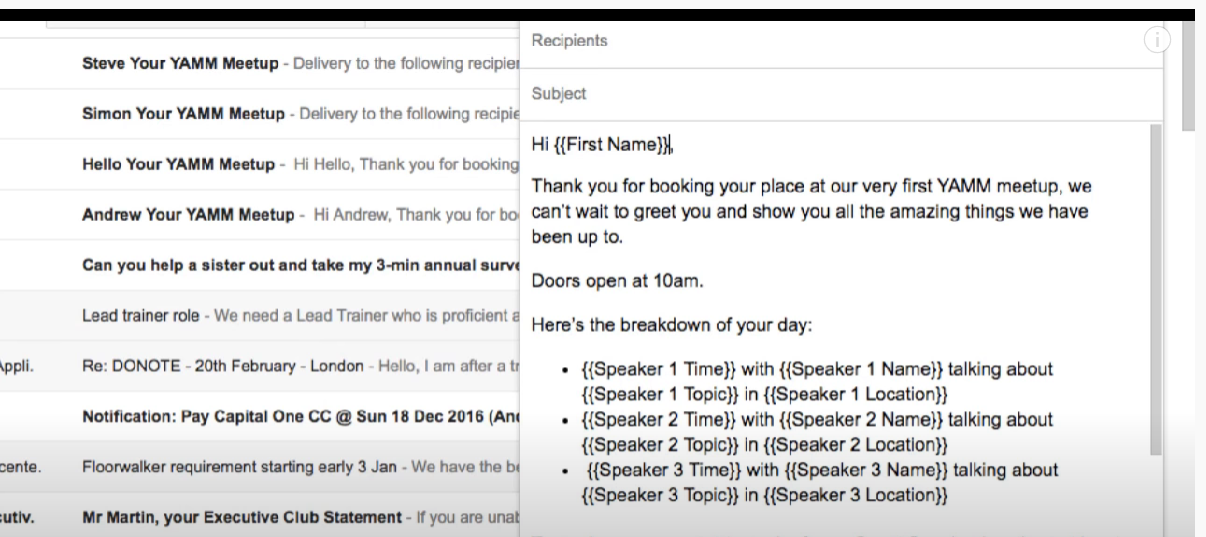Open the Steve Your YAMM Meetup email
Viewport: 1206px width, 537px height.
(x=300, y=64)
